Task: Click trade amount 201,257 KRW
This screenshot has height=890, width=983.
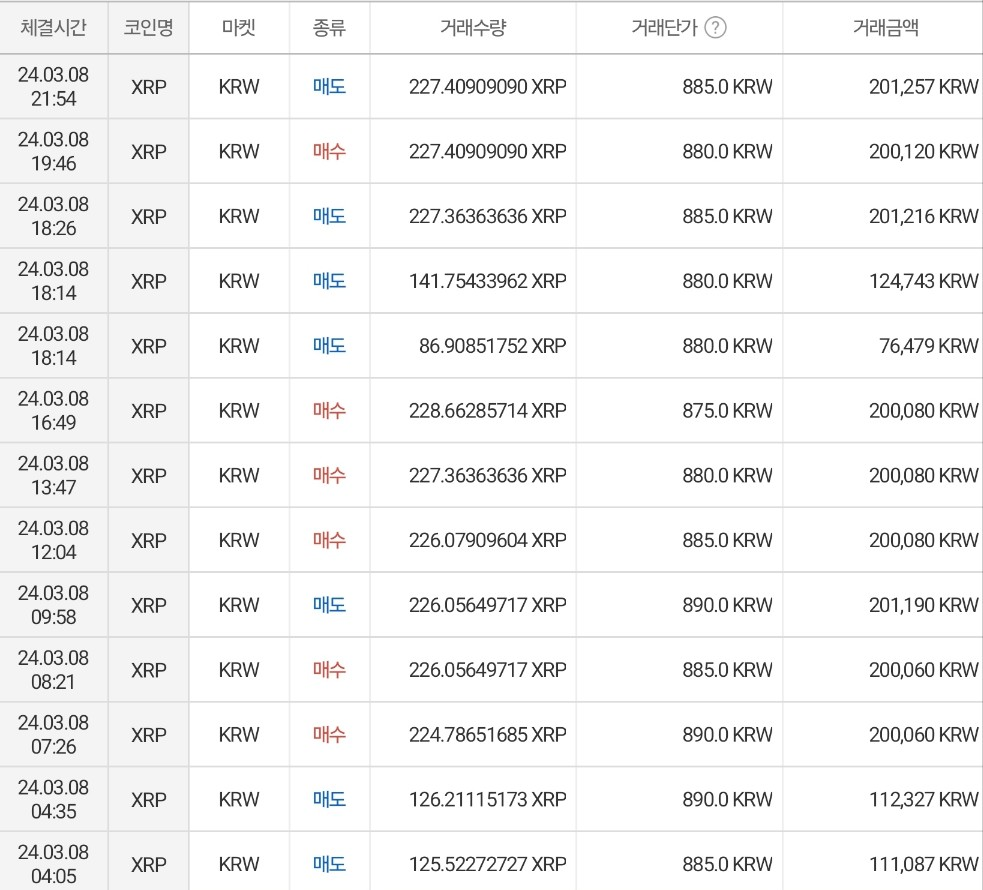Action: 923,86
